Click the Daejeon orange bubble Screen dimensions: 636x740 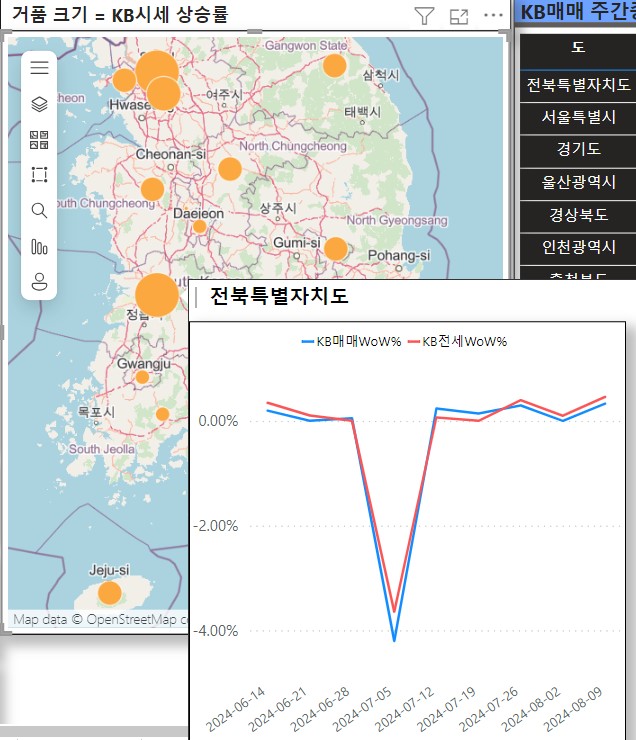(200, 227)
